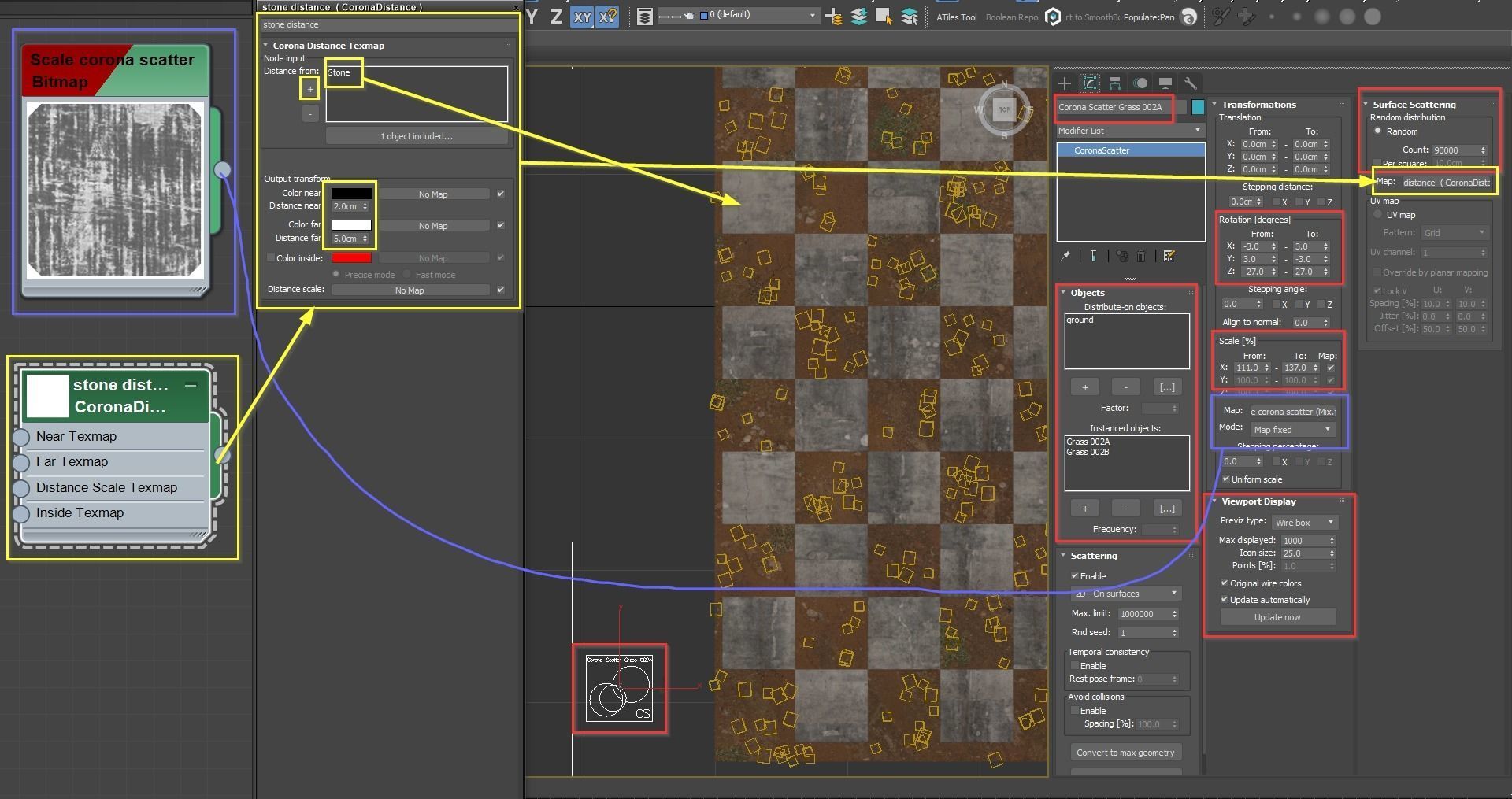Click the Update now button

pos(1277,617)
